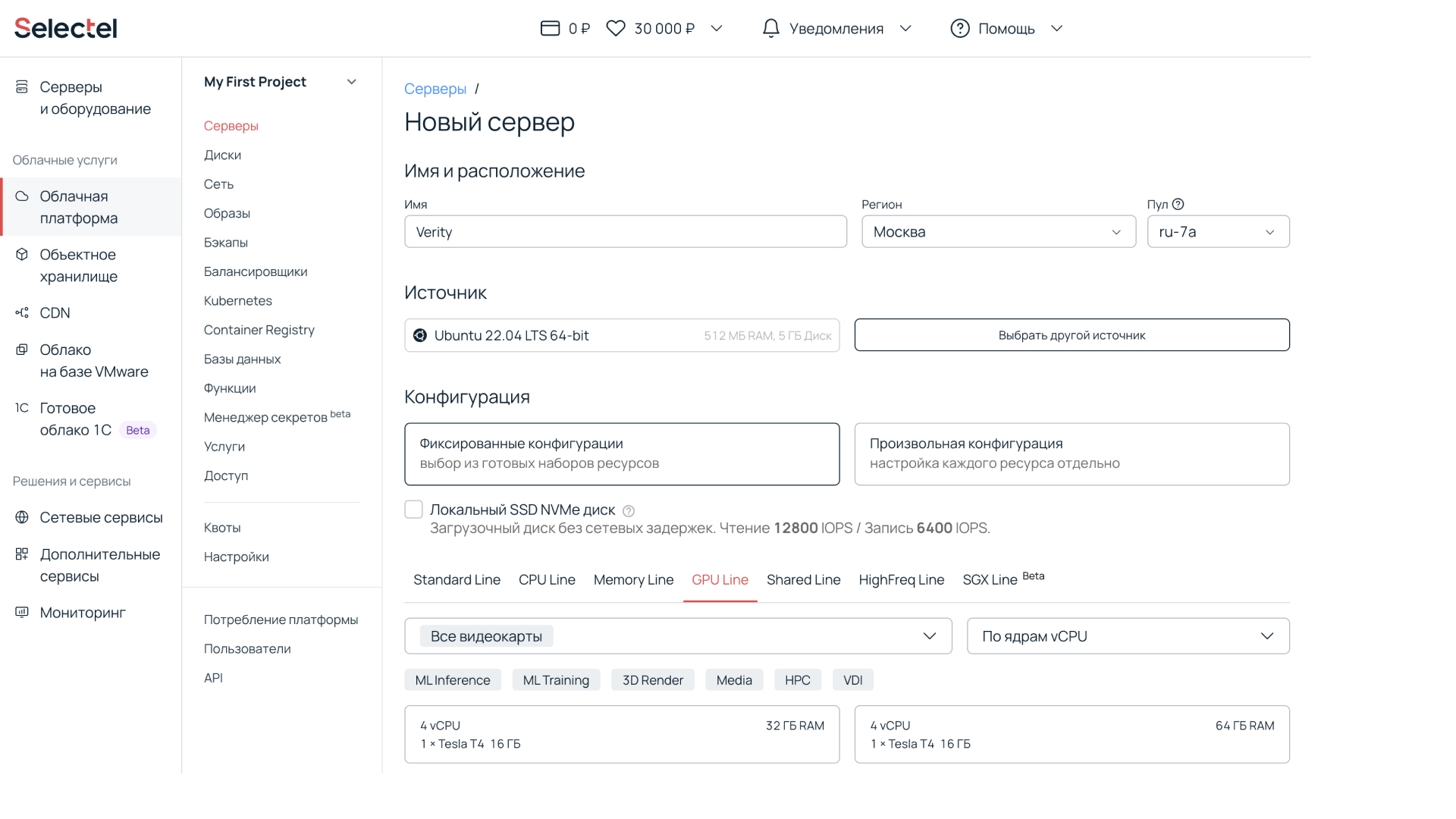Click the additional services icon
The image size is (1456, 819).
point(22,554)
